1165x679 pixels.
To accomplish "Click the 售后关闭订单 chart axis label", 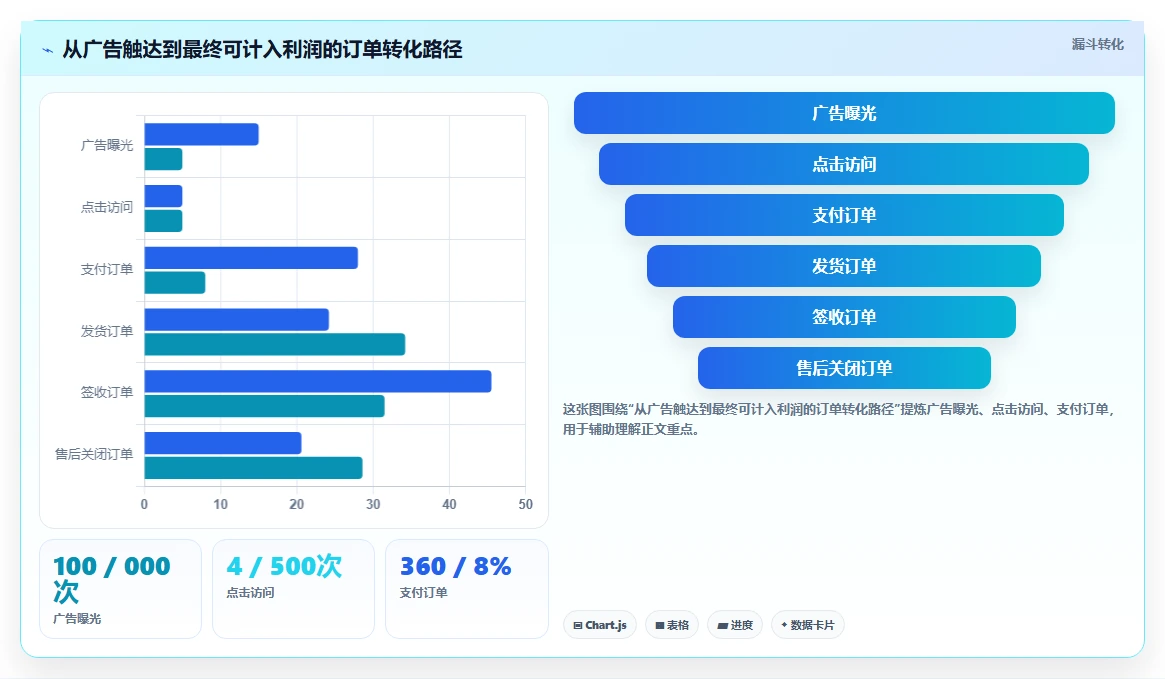I will click(x=94, y=454).
